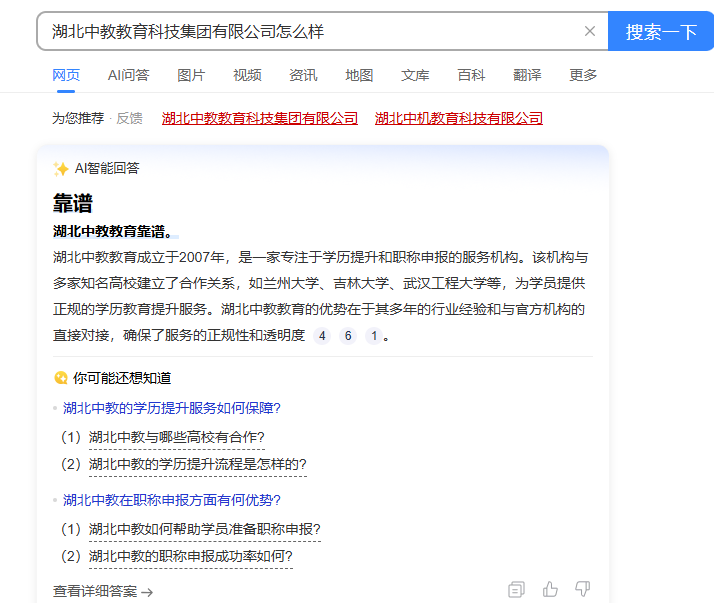The width and height of the screenshot is (714, 603).
Task: Click the 搜索一下 search button
Action: pos(661,31)
